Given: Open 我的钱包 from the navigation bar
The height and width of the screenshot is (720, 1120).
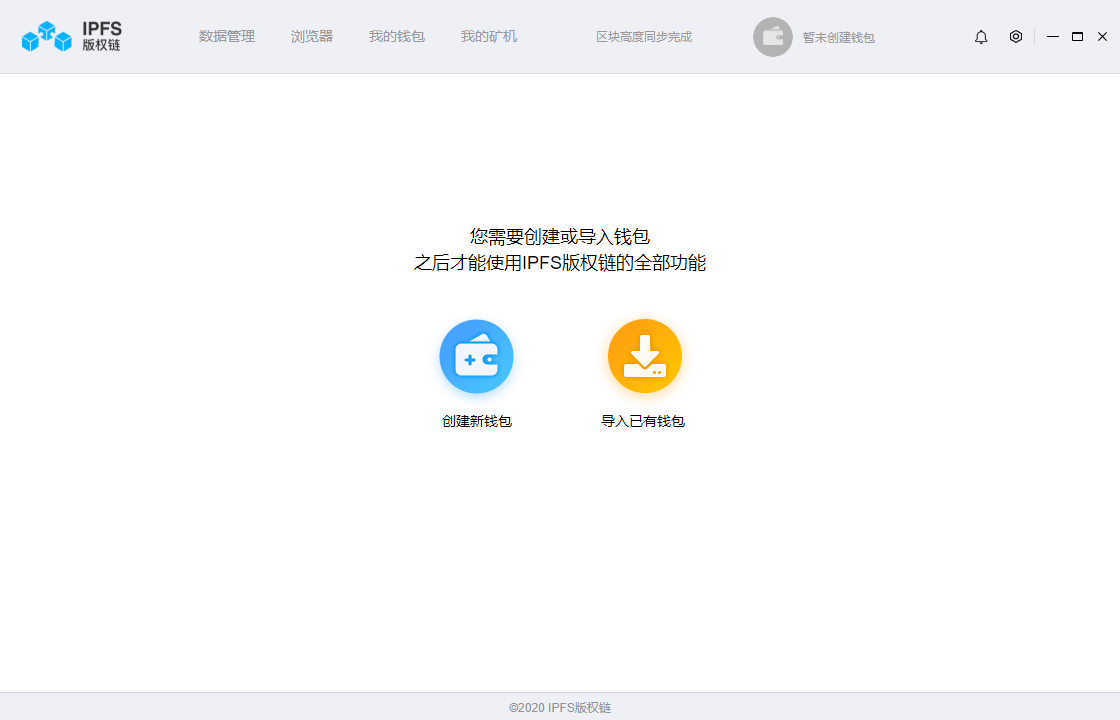Looking at the screenshot, I should pyautogui.click(x=396, y=36).
